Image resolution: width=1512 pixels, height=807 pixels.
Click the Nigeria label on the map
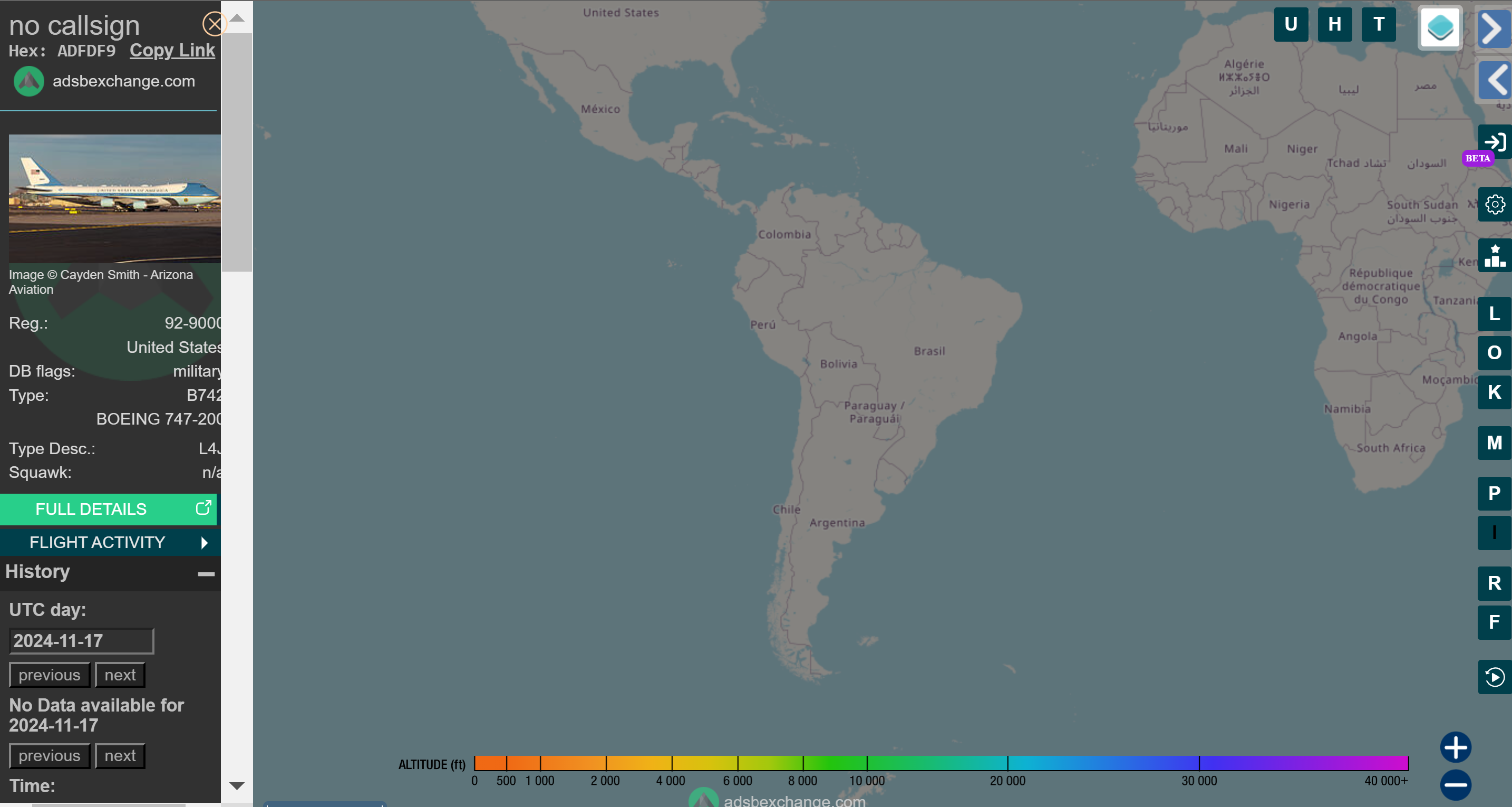coord(1289,205)
